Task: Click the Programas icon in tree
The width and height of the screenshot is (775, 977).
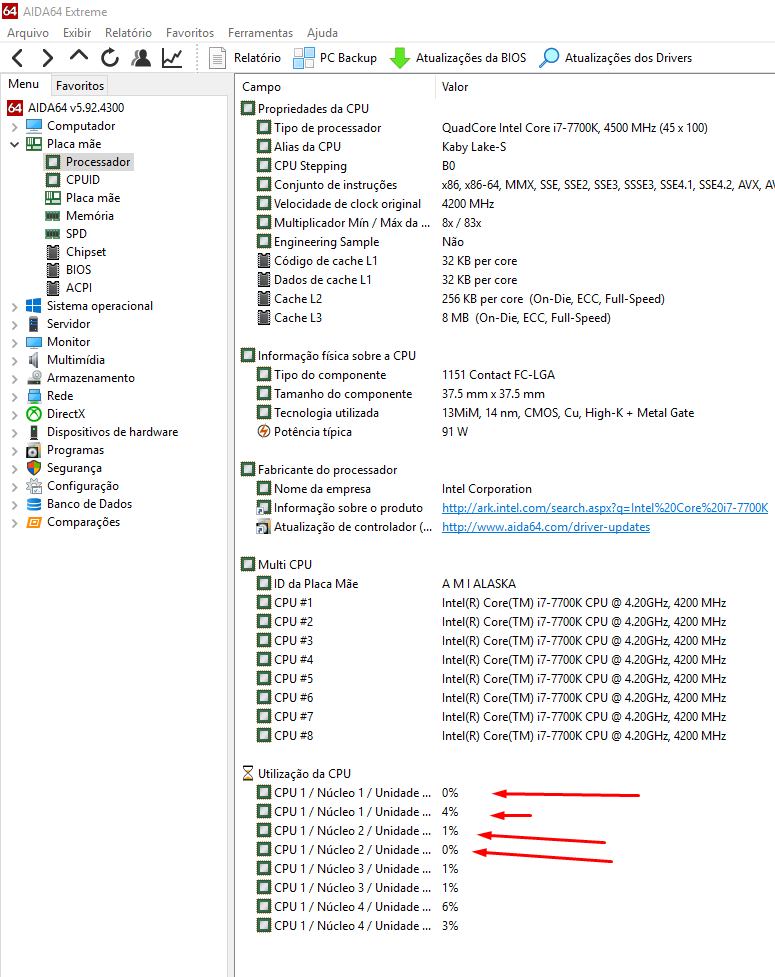Action: click(x=34, y=450)
